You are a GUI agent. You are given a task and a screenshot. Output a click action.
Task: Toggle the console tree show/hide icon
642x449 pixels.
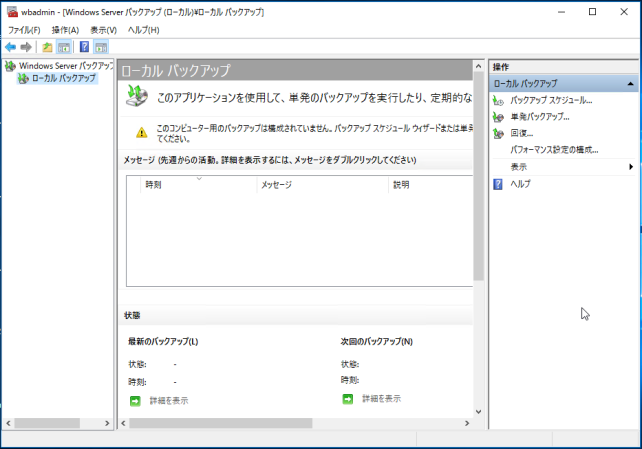pyautogui.click(x=64, y=47)
